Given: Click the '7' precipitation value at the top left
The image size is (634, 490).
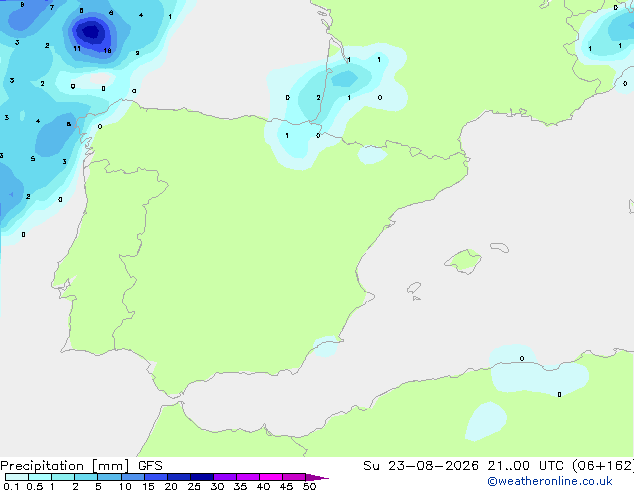Looking at the screenshot, I should pyautogui.click(x=52, y=7).
